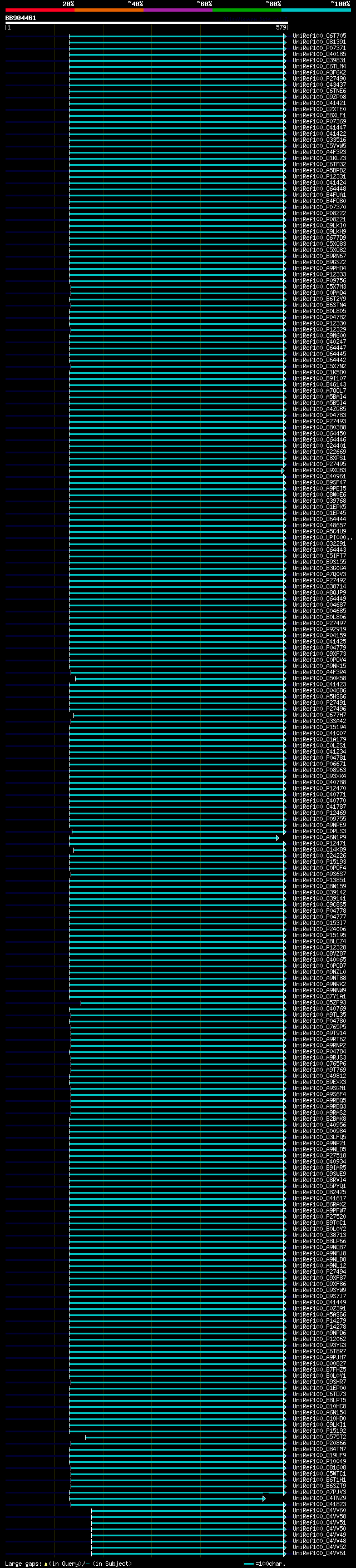Select the UniRef100_Q7Y1A1 label
Viewport: 356px width, 1568px height.
[x=319, y=996]
